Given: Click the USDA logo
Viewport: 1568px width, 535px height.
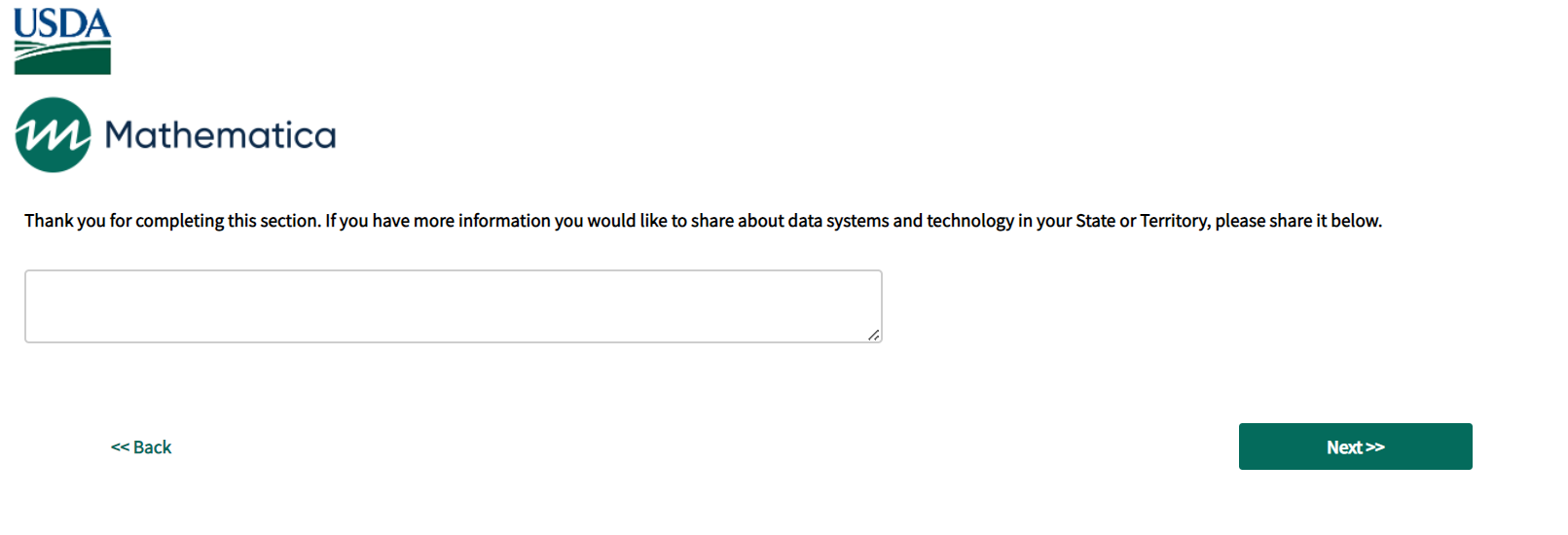Looking at the screenshot, I should click(x=62, y=41).
